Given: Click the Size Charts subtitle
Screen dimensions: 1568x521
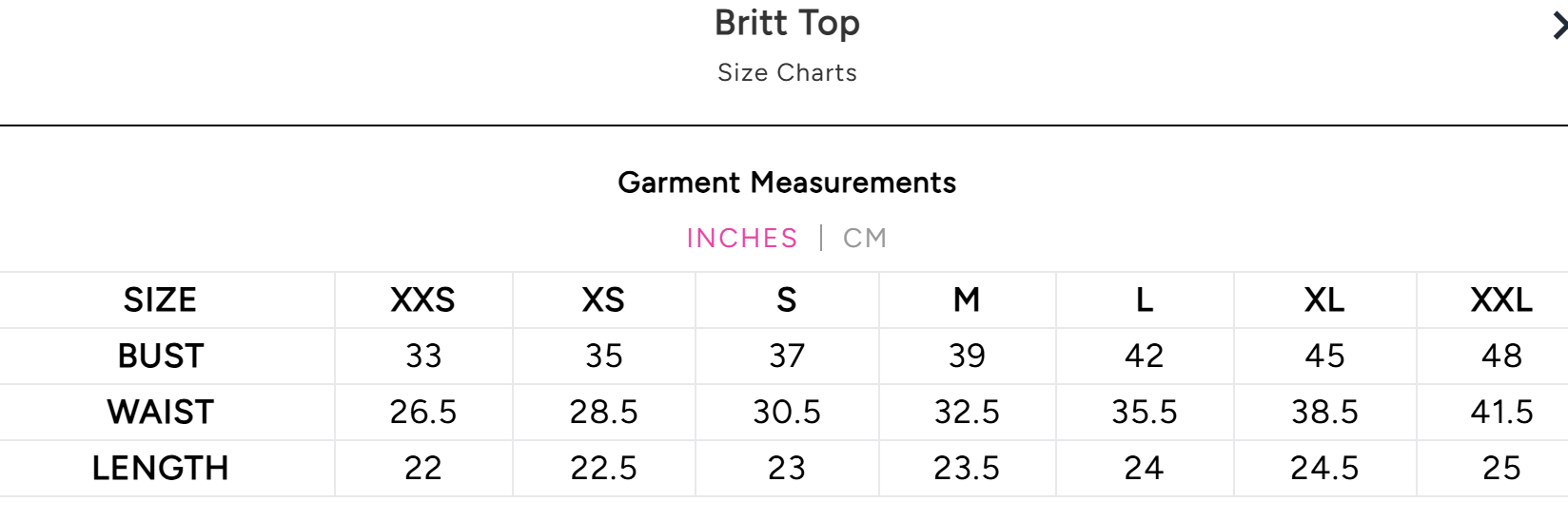Looking at the screenshot, I should pyautogui.click(x=787, y=73).
